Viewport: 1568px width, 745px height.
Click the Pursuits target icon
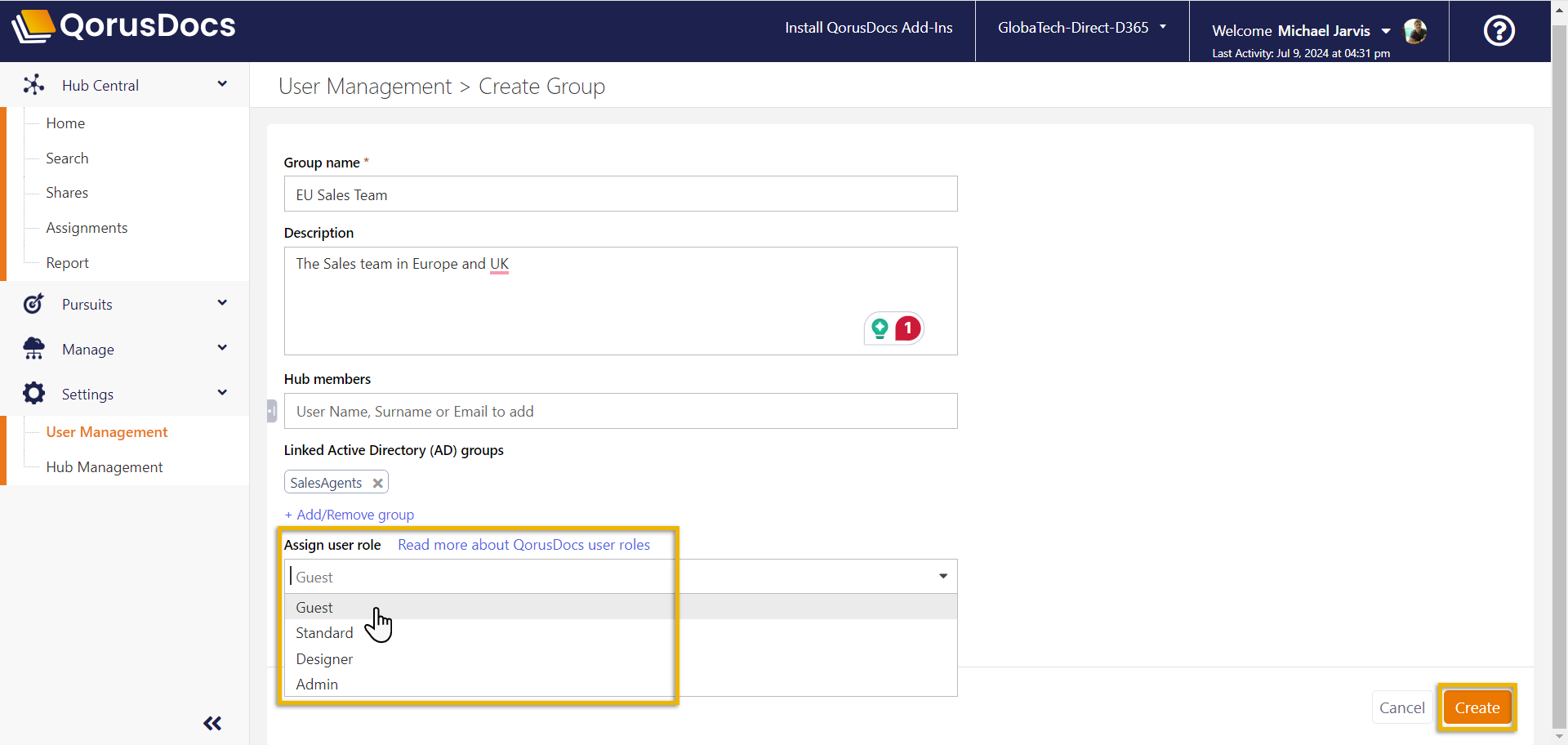pos(33,304)
